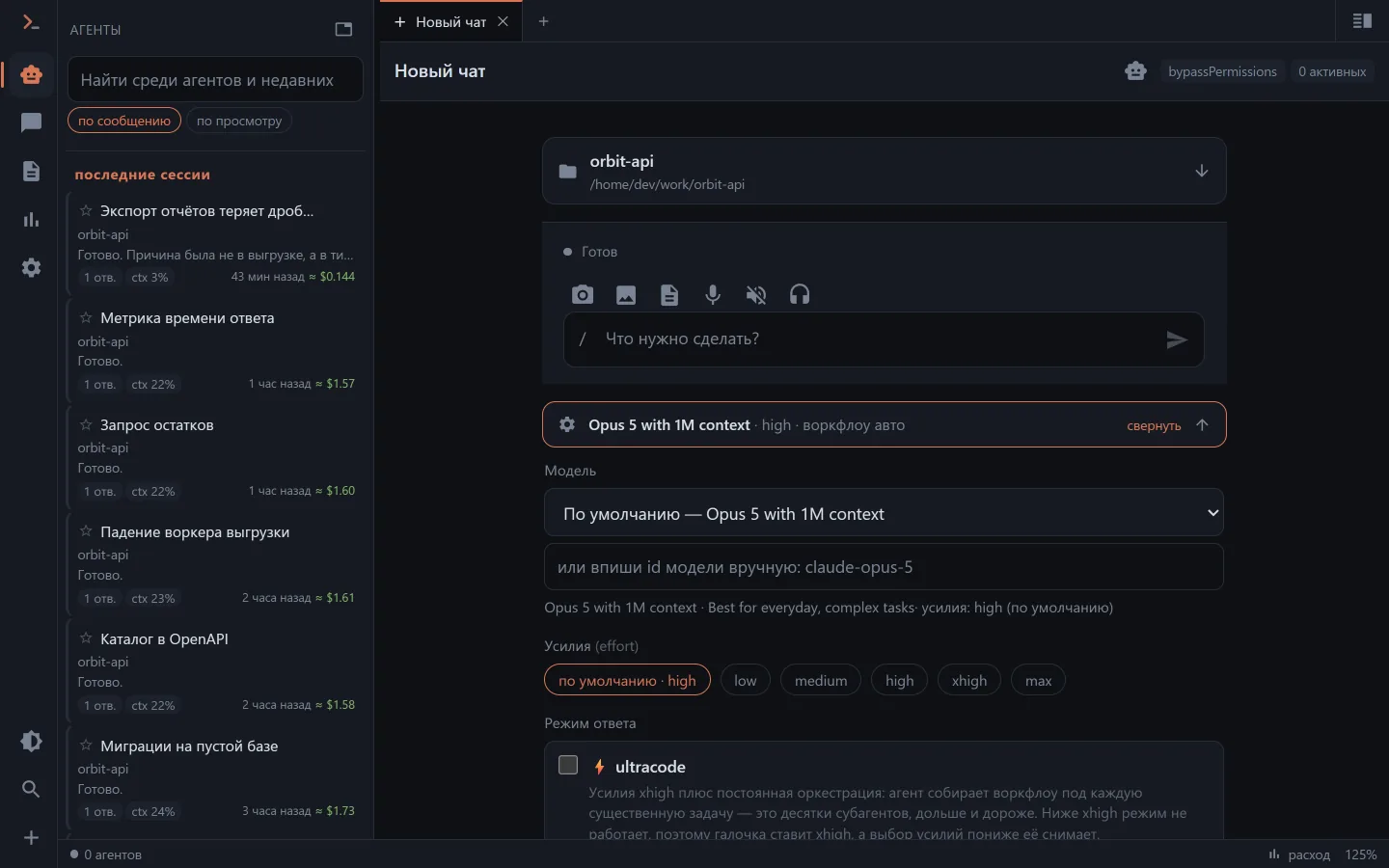Attach an image with the picture icon
Viewport: 1389px width, 868px height.
click(626, 295)
